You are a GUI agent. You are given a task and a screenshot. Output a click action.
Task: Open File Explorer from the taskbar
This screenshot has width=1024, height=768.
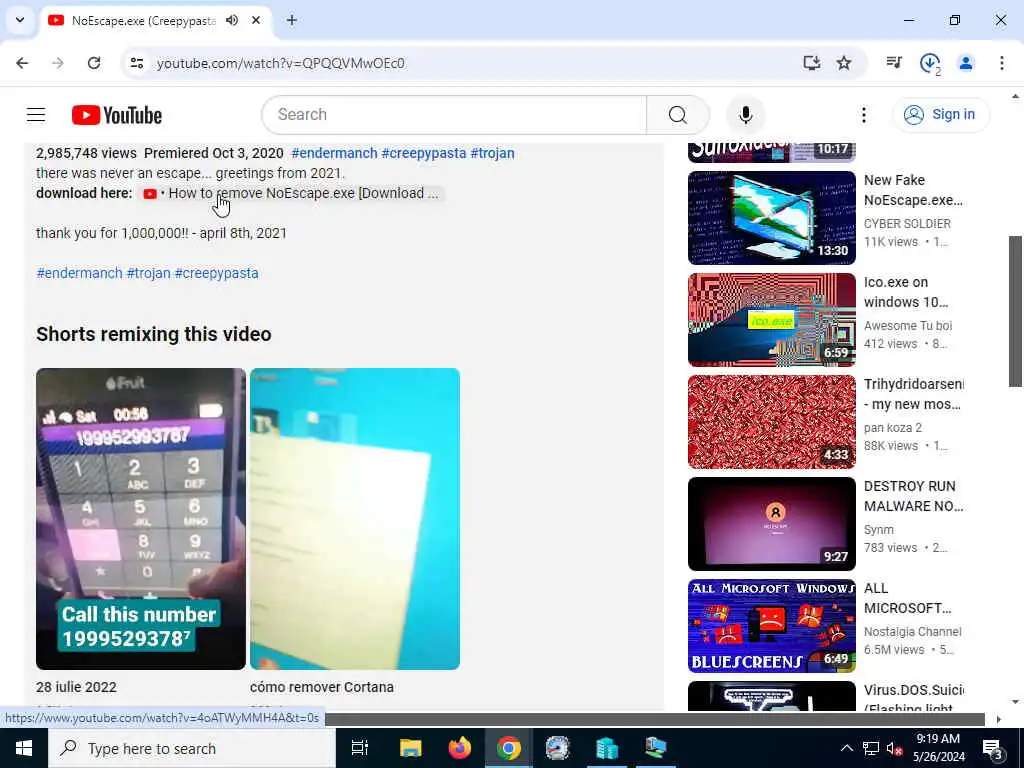[x=411, y=748]
